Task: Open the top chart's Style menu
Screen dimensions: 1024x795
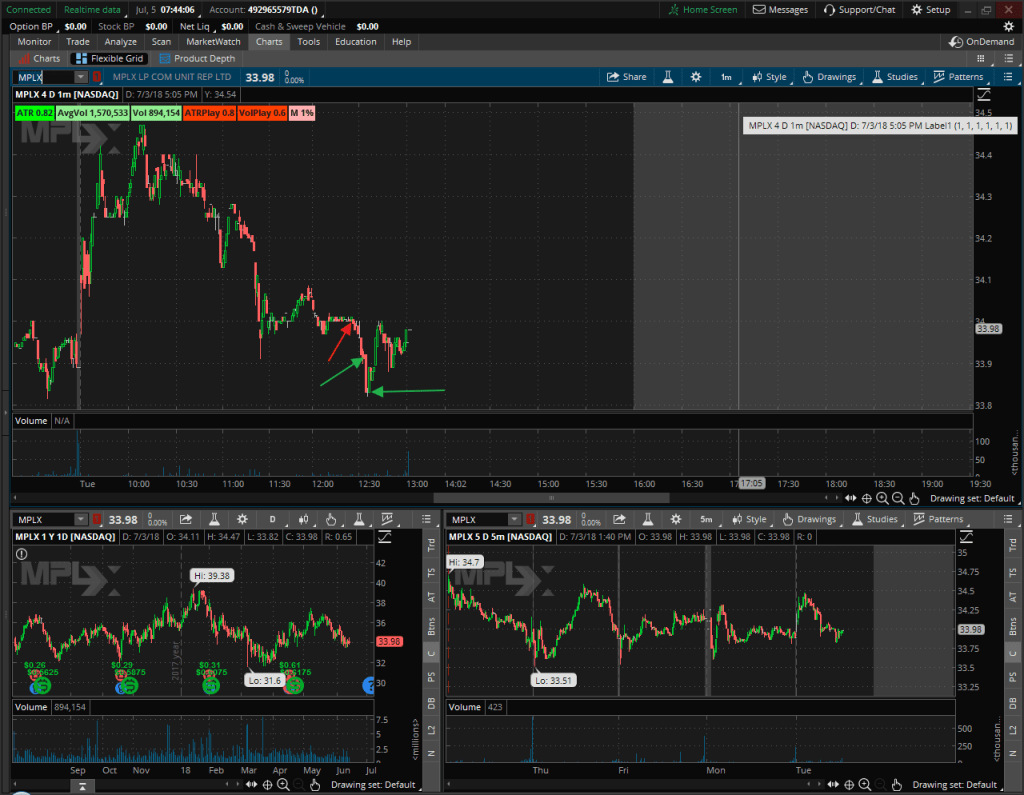Action: [x=769, y=77]
